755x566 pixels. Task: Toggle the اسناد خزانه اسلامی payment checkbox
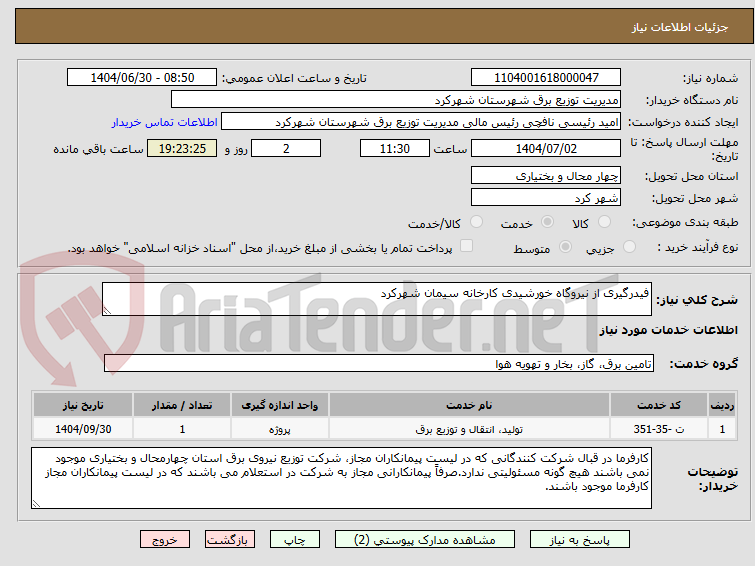tap(466, 246)
